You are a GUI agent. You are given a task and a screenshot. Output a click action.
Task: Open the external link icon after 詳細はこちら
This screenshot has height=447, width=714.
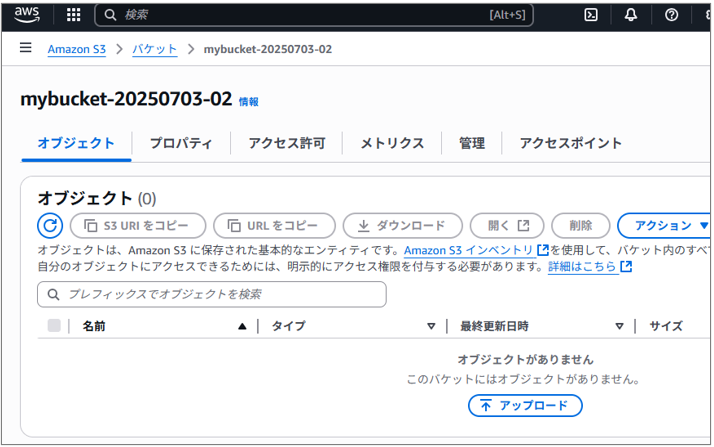click(x=627, y=266)
